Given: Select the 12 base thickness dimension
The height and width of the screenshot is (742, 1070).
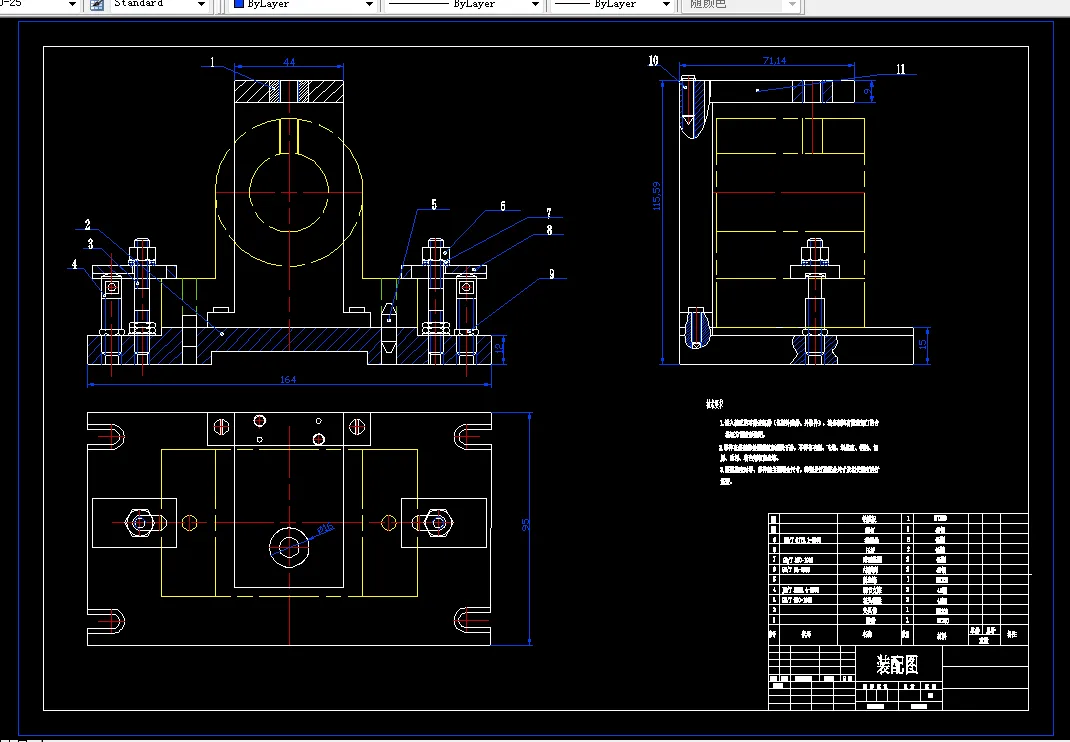Looking at the screenshot, I should (500, 347).
